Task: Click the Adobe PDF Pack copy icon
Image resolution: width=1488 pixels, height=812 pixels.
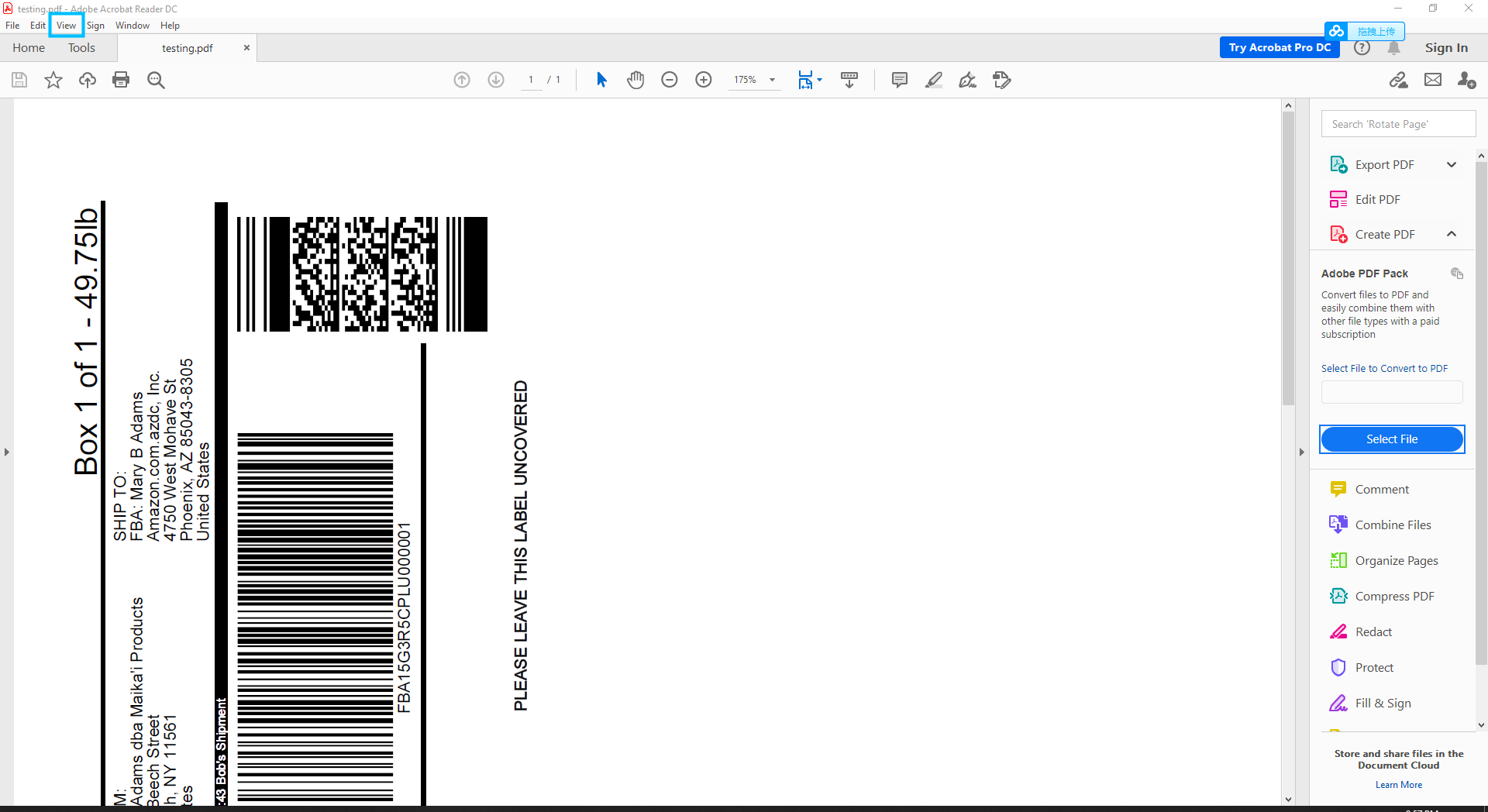Action: click(x=1457, y=274)
